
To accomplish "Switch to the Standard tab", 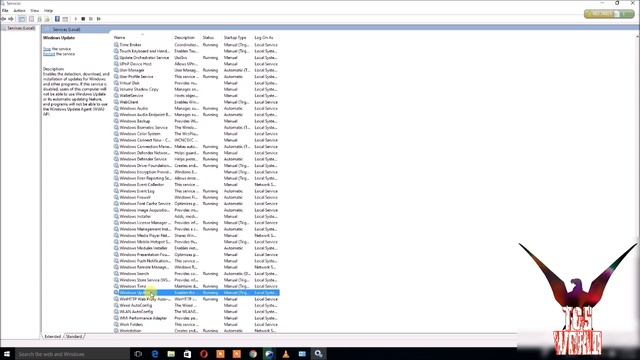I will pyautogui.click(x=74, y=336).
